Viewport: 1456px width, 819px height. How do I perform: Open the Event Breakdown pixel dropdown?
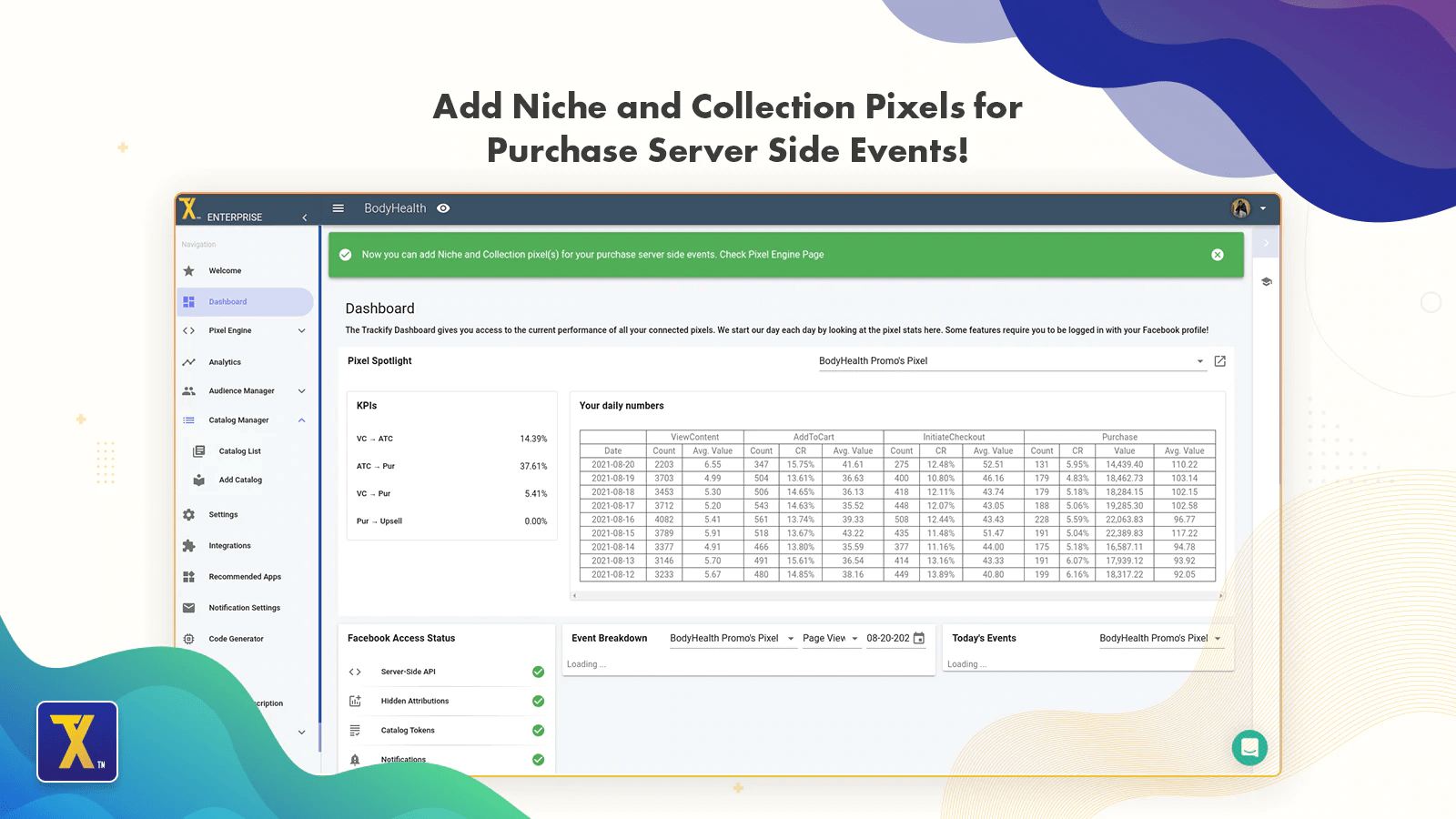click(x=733, y=639)
